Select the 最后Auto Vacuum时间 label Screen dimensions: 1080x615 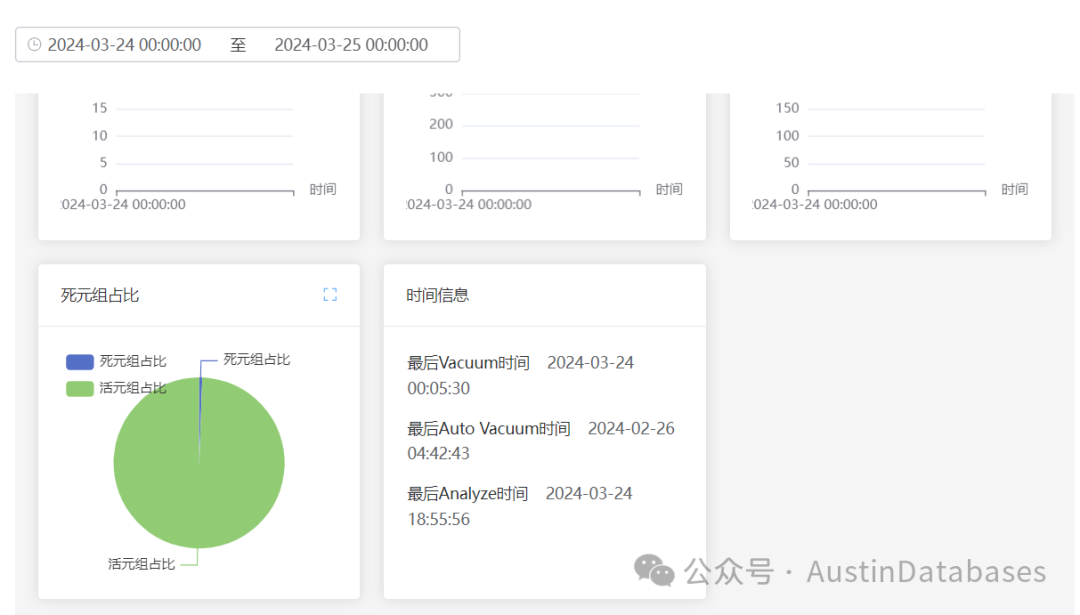point(489,428)
